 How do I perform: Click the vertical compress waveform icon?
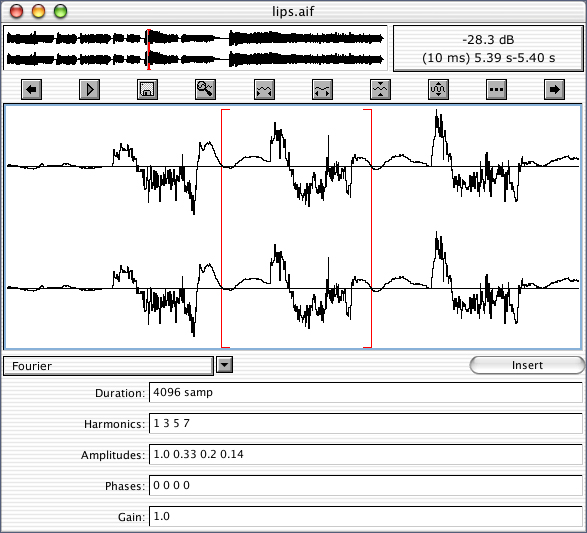pos(380,89)
